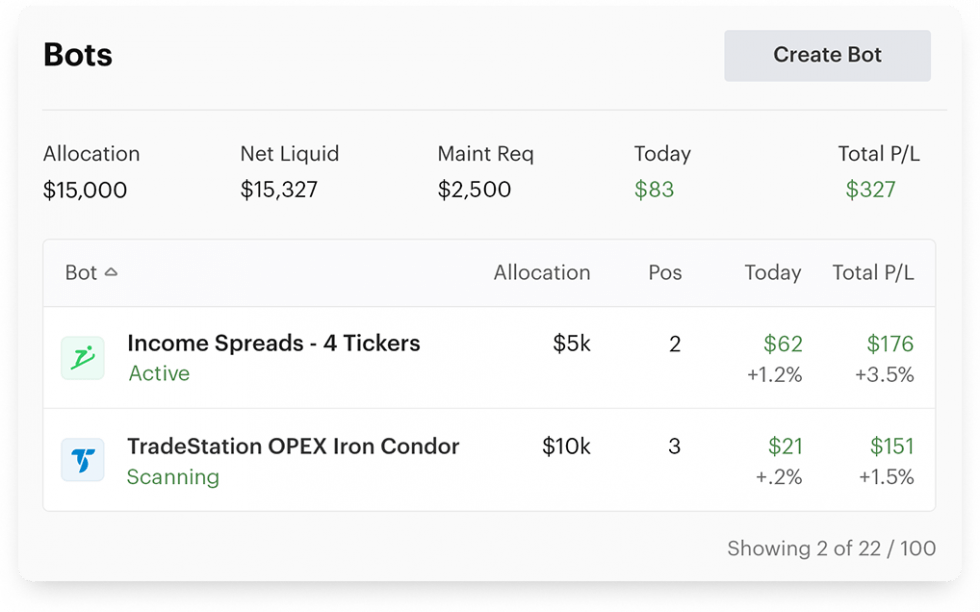Open the Income Spreads - 4 Tickers bot

(x=273, y=343)
